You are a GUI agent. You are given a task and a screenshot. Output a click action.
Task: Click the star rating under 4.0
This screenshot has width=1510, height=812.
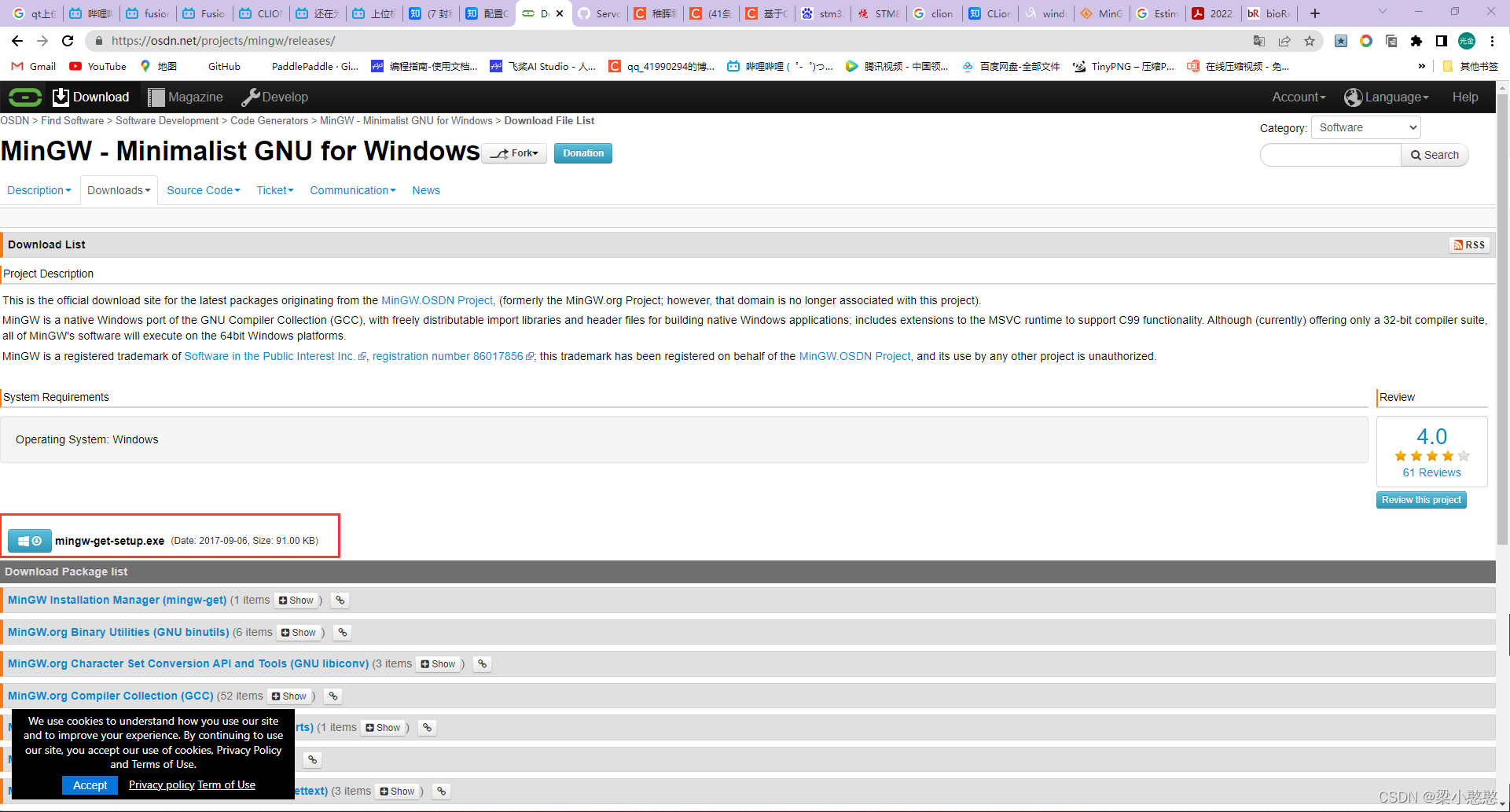coord(1432,456)
